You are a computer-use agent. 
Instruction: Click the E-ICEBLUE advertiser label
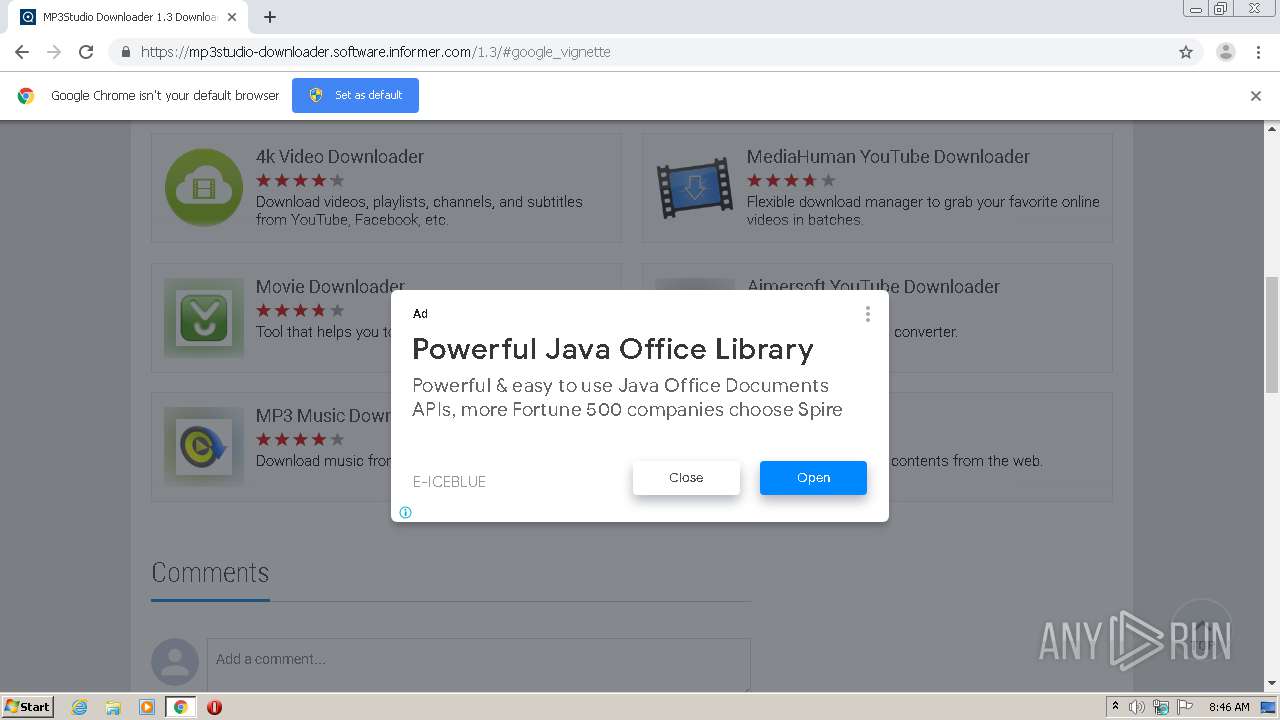[x=449, y=482]
